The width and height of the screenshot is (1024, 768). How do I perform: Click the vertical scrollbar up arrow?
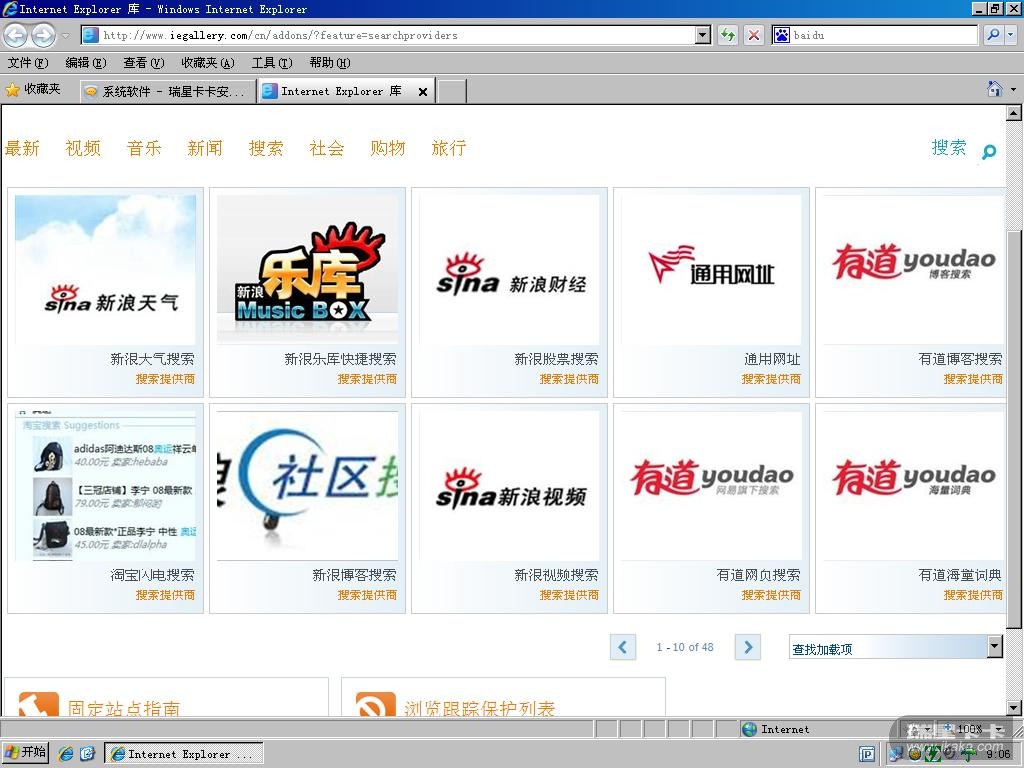tap(1014, 113)
